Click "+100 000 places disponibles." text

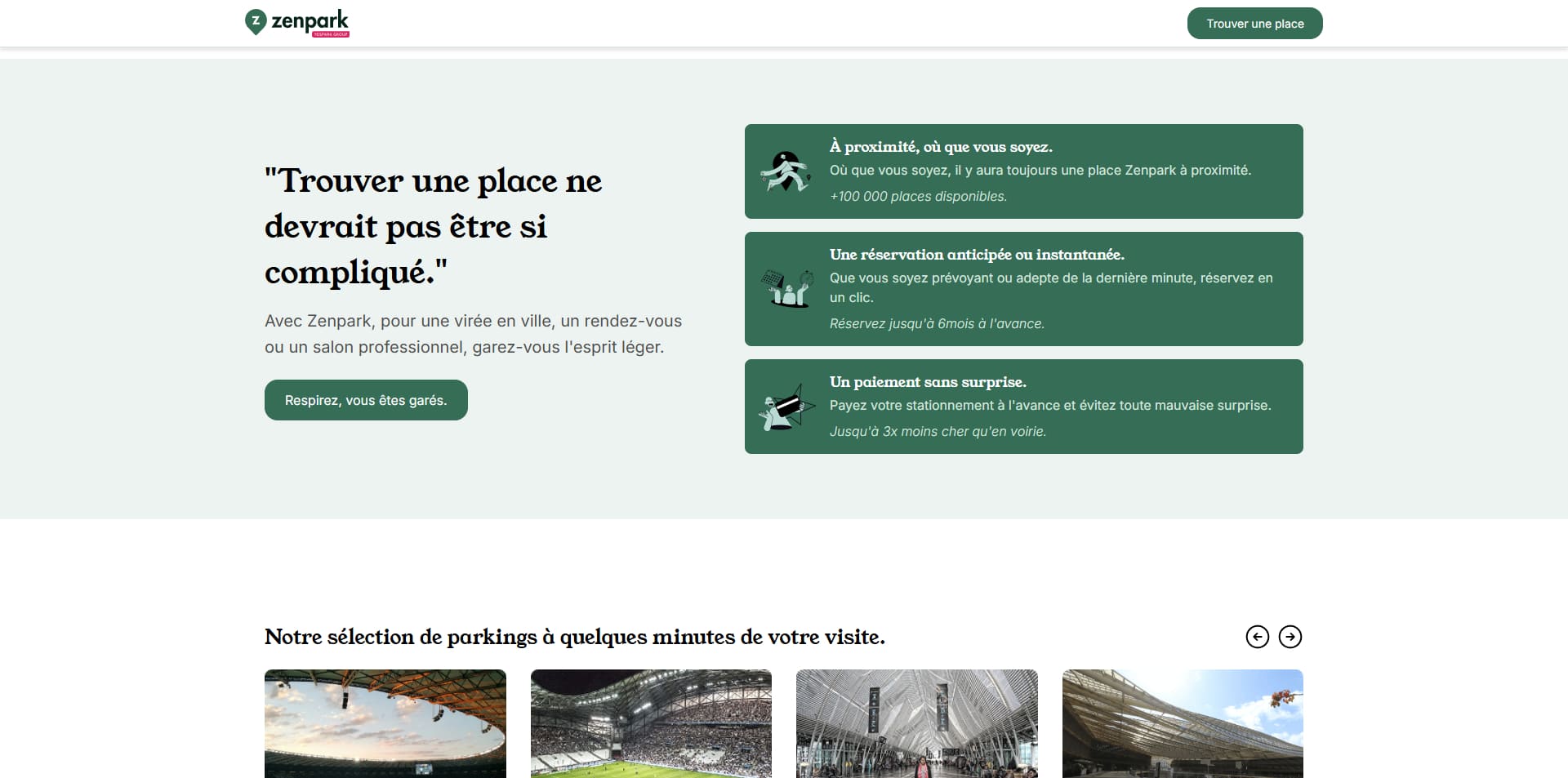[x=918, y=196]
